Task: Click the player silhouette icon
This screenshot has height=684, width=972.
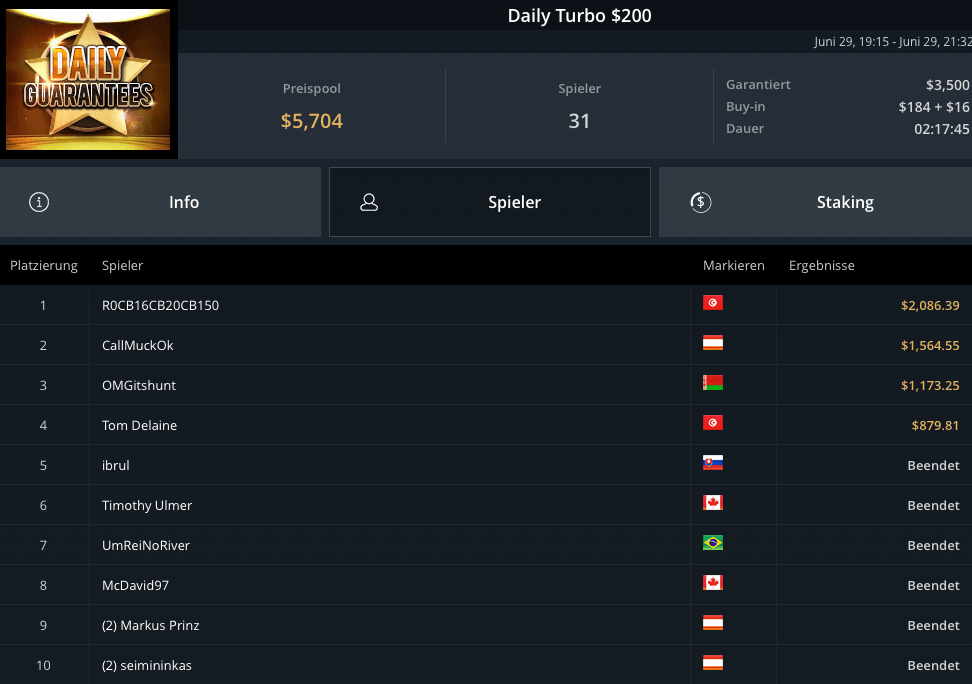Action: point(369,202)
